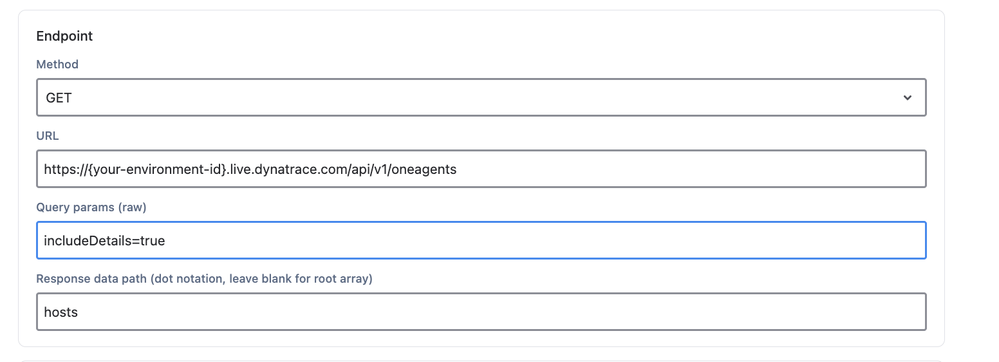
Task: Click the word true in query params
Action: 153,241
